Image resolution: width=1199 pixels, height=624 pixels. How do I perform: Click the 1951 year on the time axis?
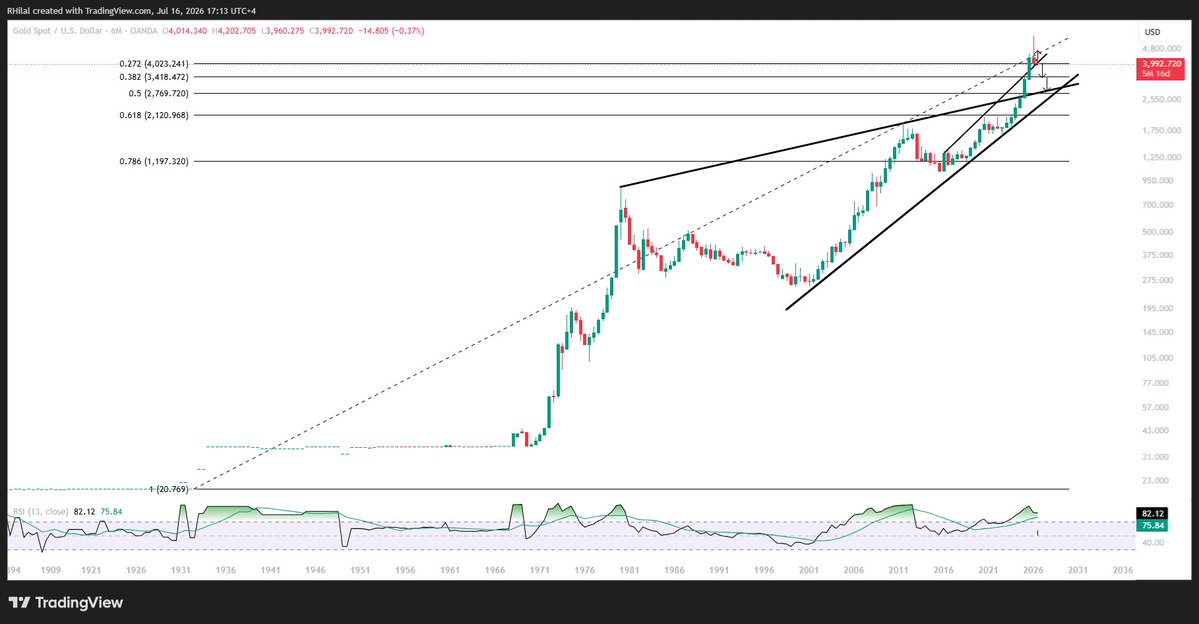click(360, 570)
